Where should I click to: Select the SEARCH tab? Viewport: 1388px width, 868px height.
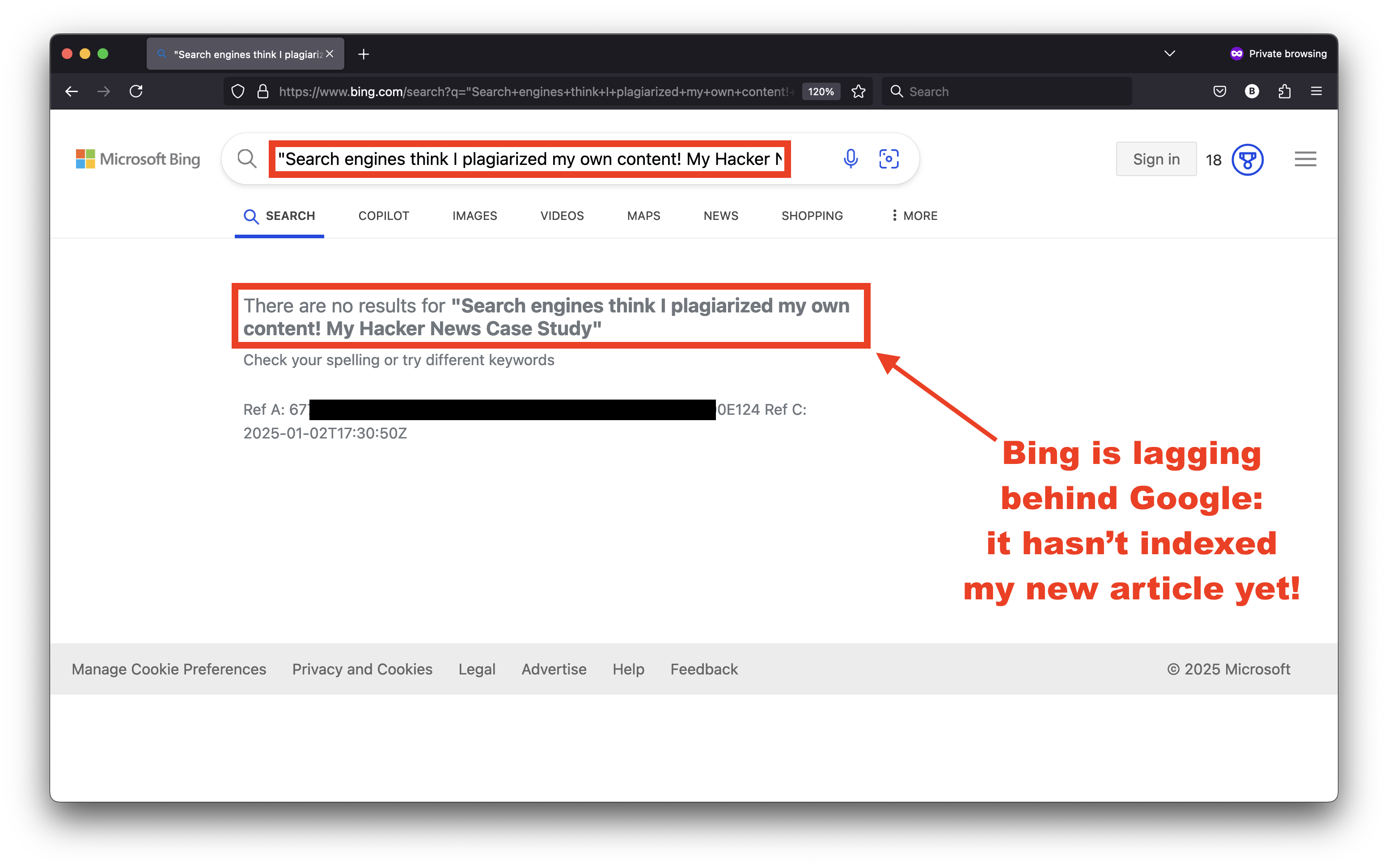279,216
